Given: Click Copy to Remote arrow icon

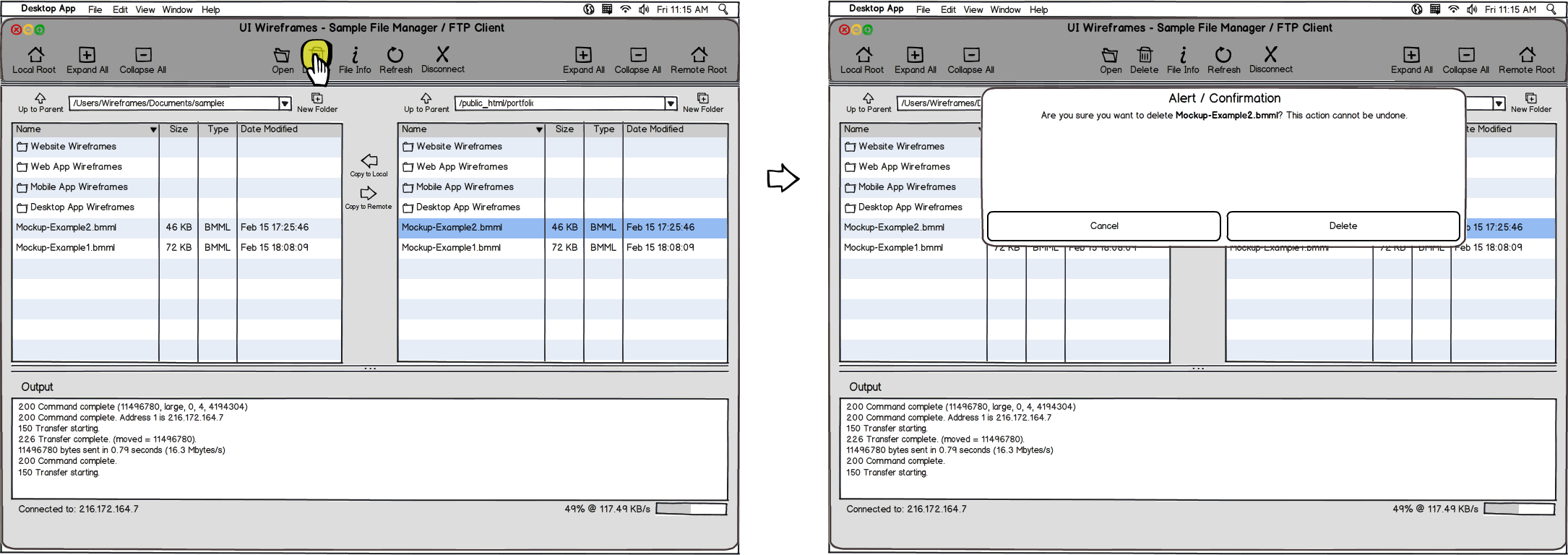Looking at the screenshot, I should (x=369, y=194).
